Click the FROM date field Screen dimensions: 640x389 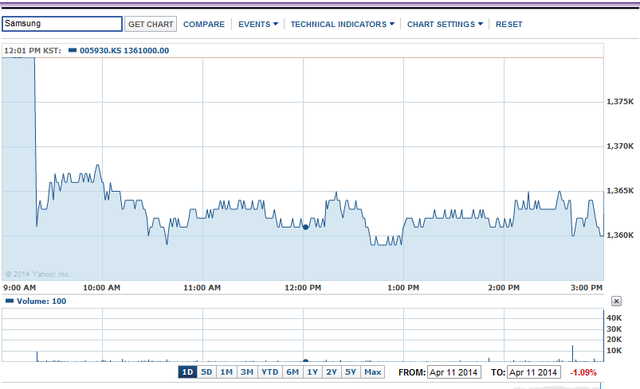[x=454, y=372]
